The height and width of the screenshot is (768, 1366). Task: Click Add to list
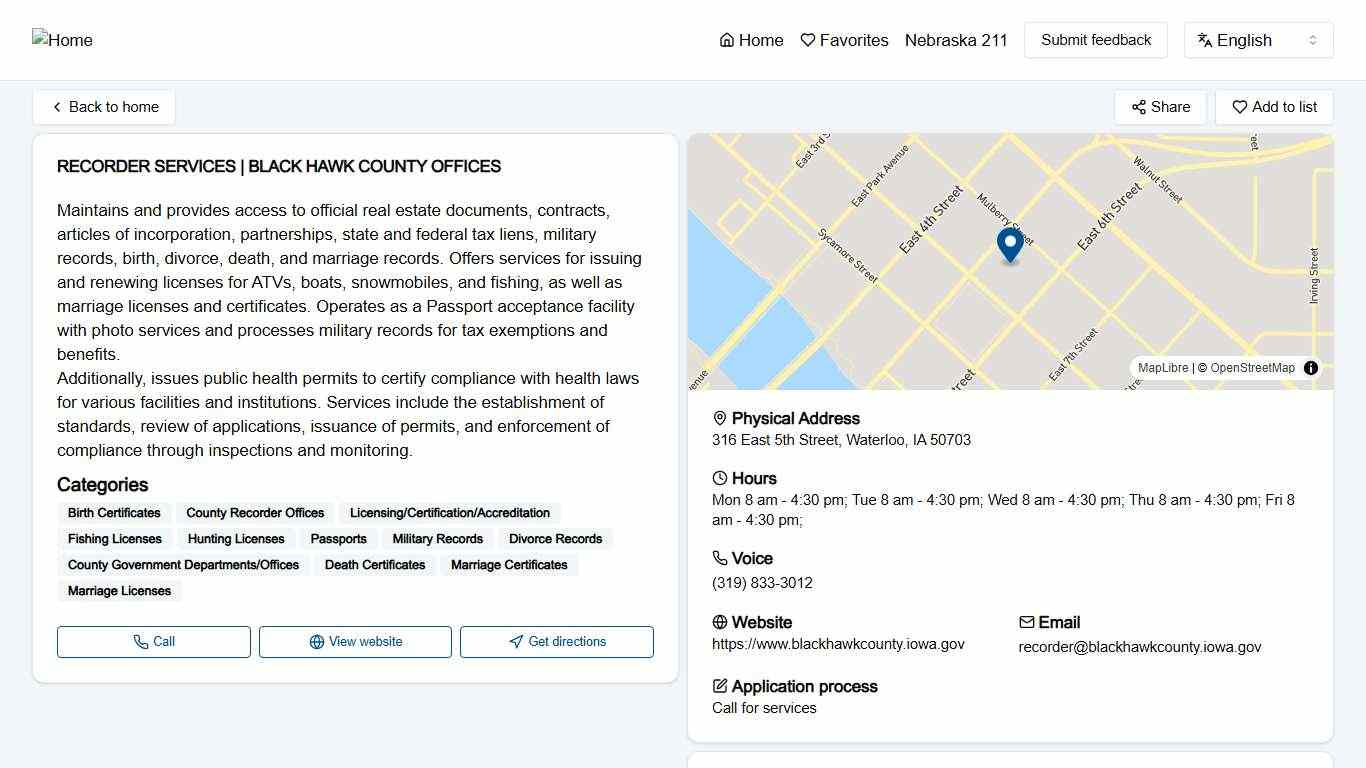(1274, 106)
